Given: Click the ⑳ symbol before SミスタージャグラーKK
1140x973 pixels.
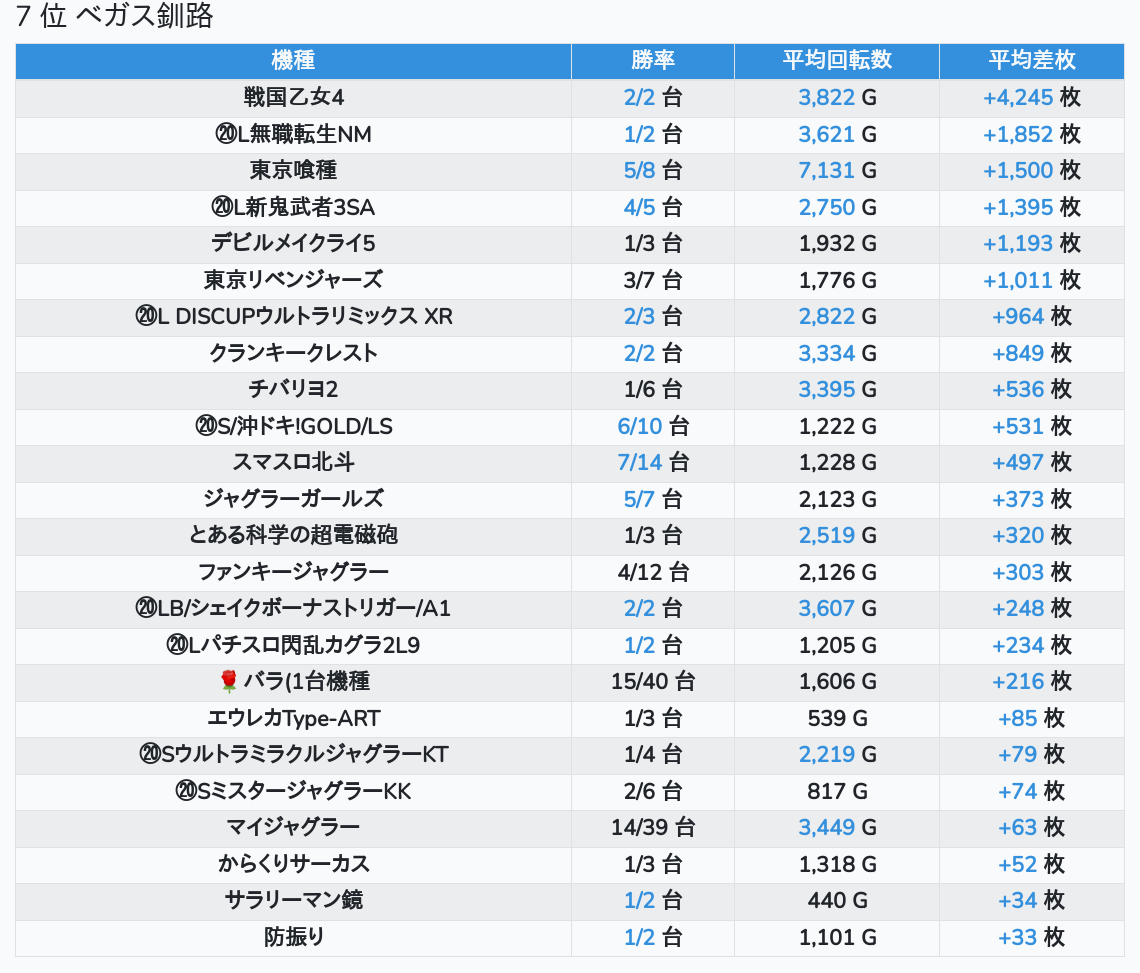Looking at the screenshot, I should point(186,792).
